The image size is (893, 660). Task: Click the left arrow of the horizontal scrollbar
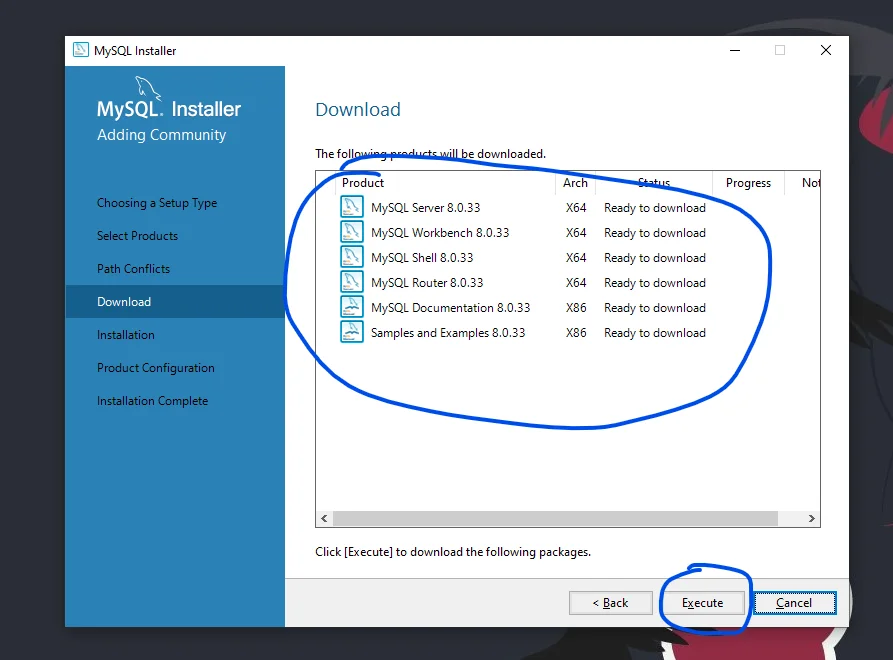(323, 518)
